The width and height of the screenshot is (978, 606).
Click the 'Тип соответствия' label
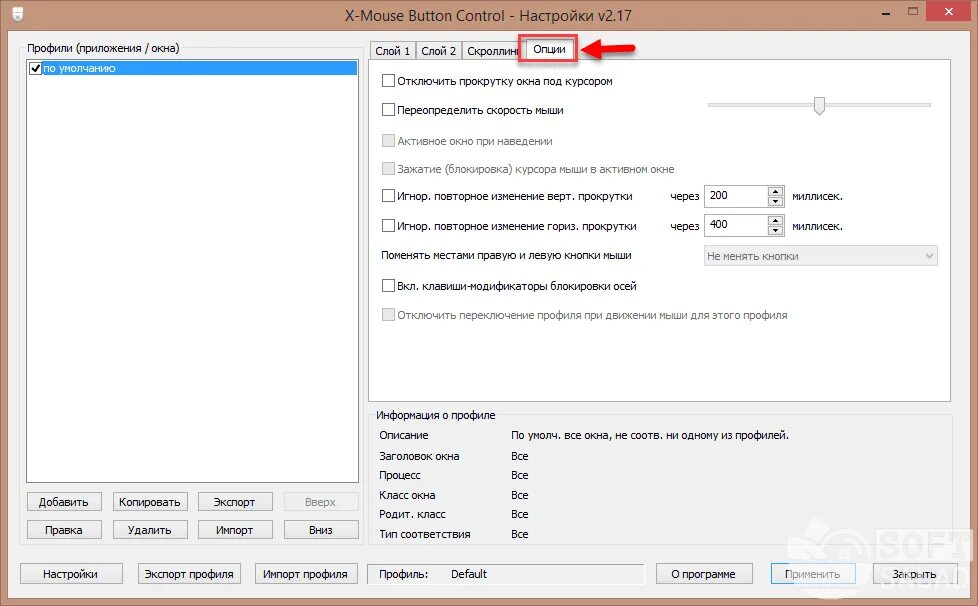tap(425, 534)
